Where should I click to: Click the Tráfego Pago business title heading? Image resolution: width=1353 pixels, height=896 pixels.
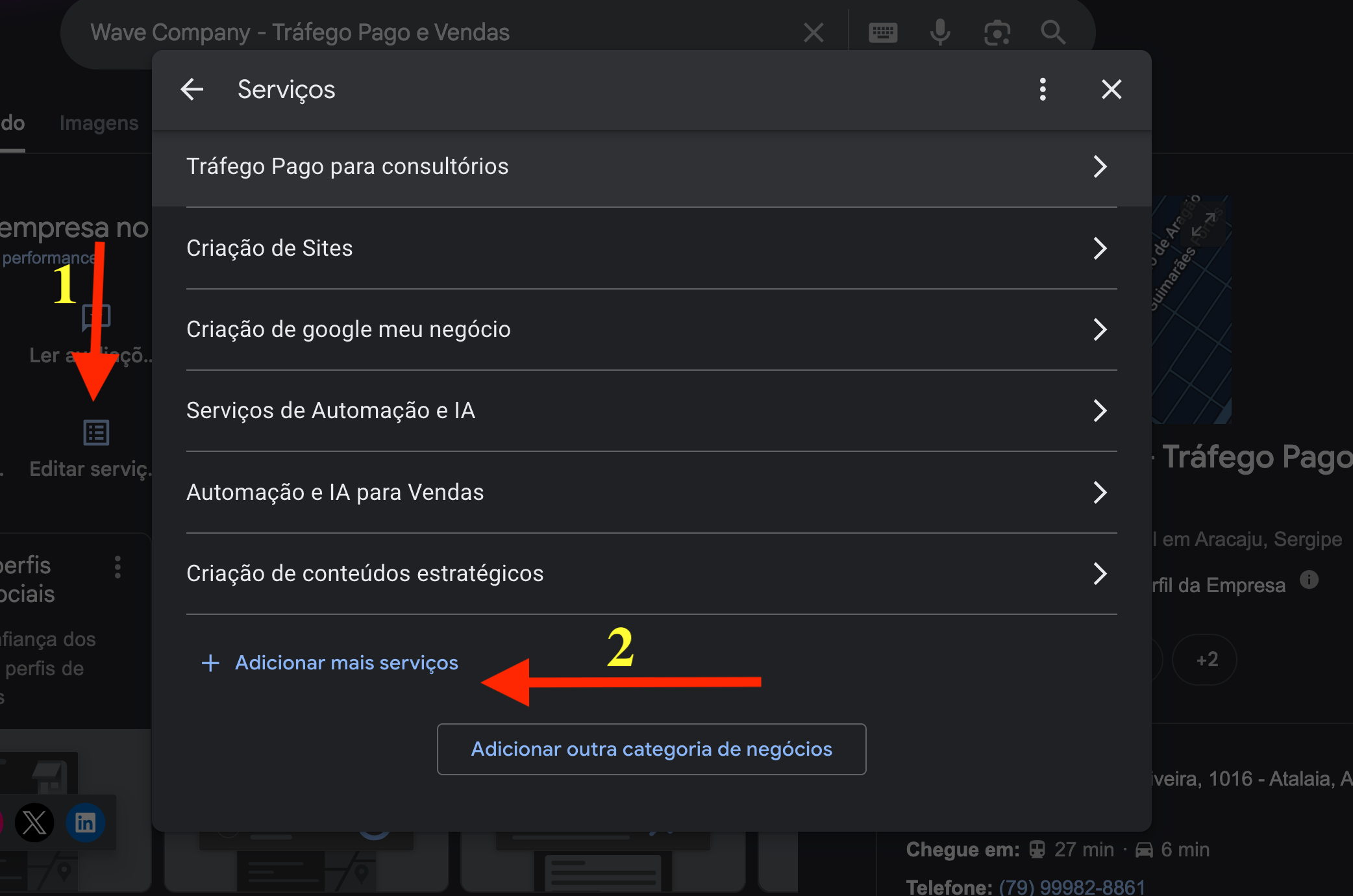(x=1257, y=456)
